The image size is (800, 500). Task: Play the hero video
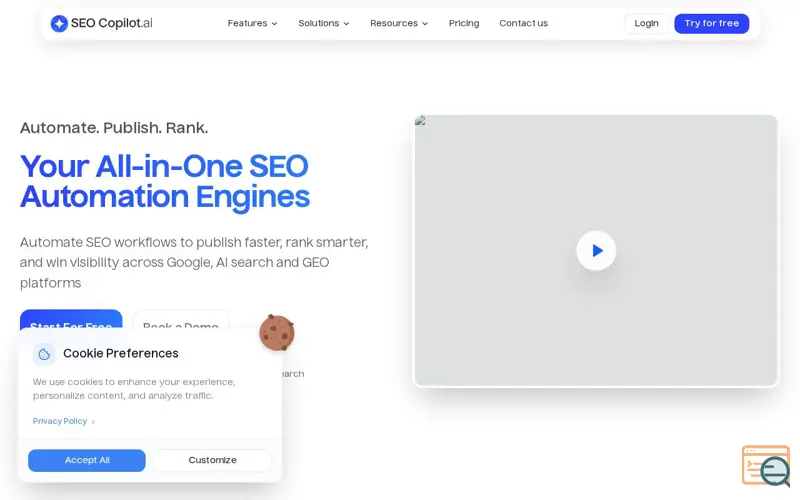coord(596,251)
